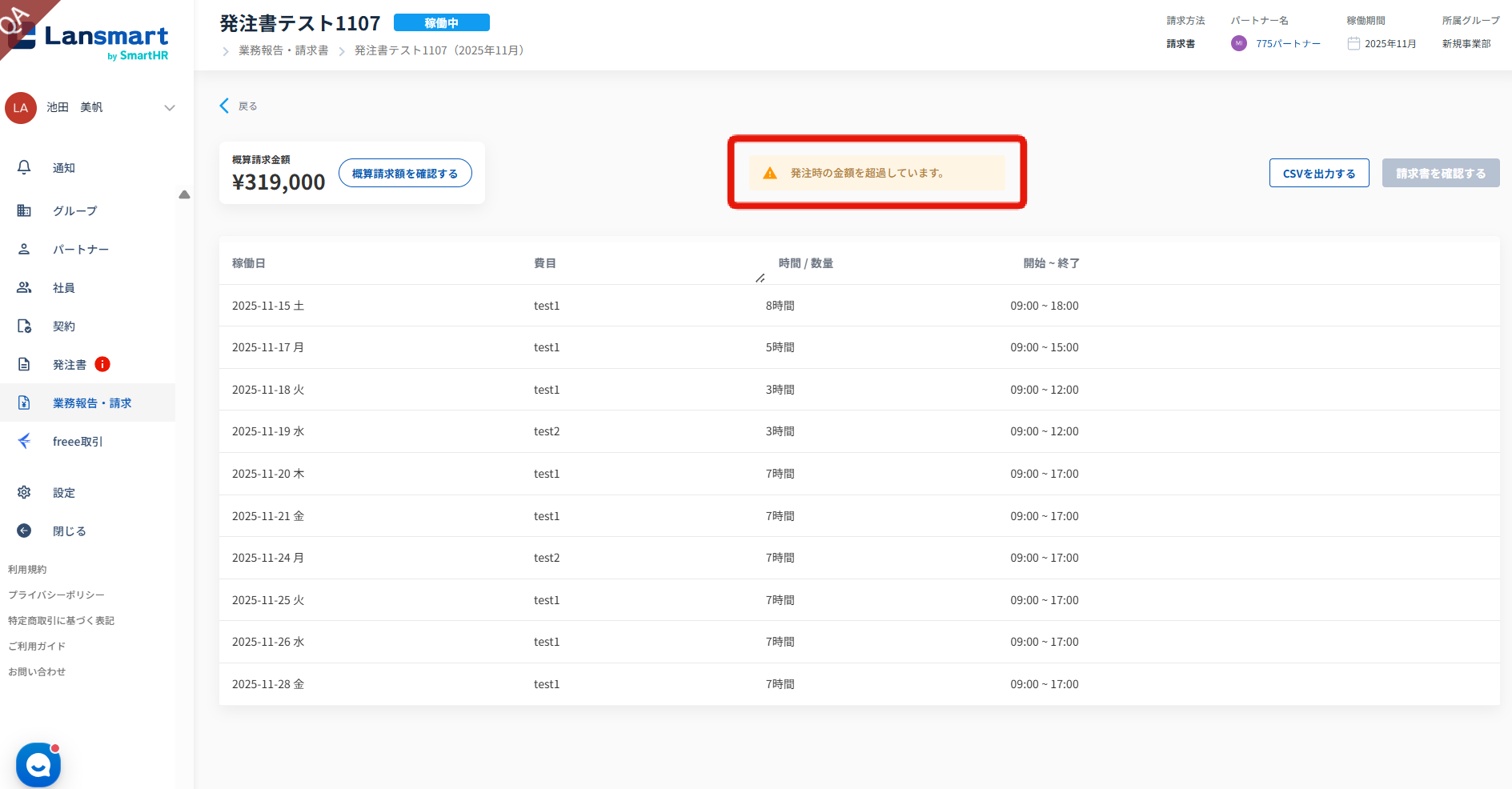Open the パートナー menu item
Image resolution: width=1512 pixels, height=789 pixels.
[x=81, y=250]
